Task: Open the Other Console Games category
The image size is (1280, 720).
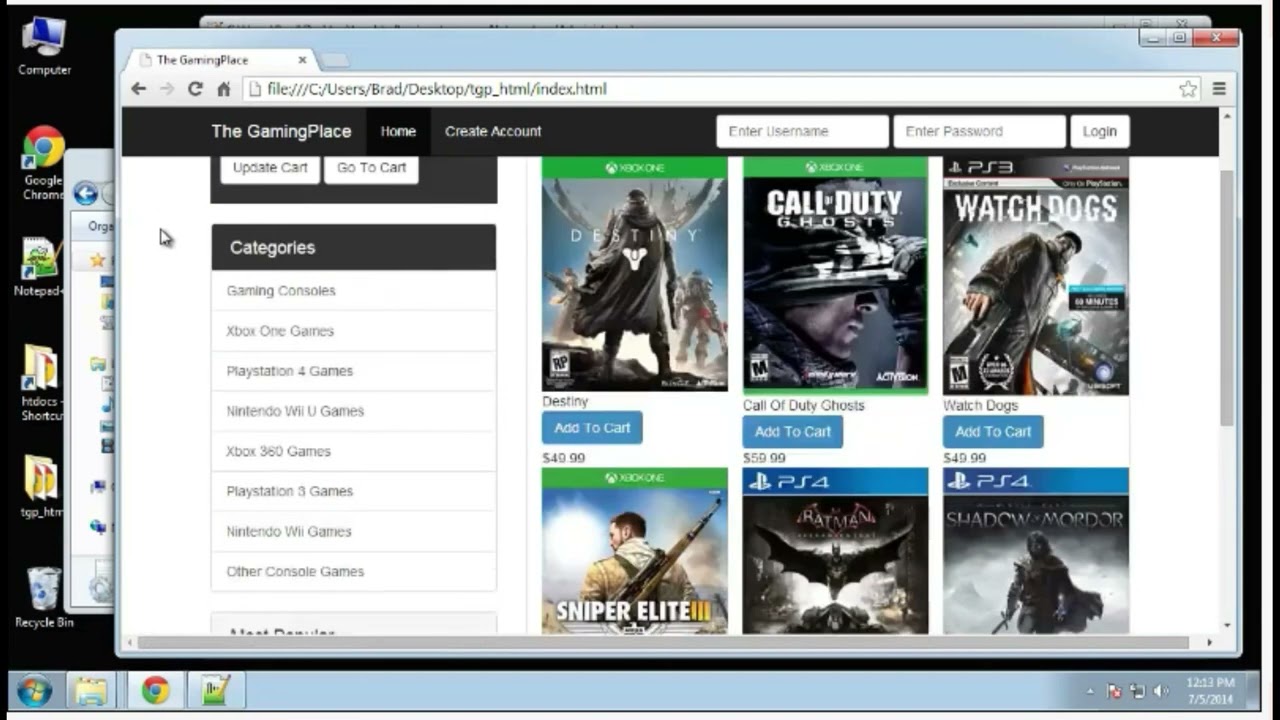Action: (354, 571)
